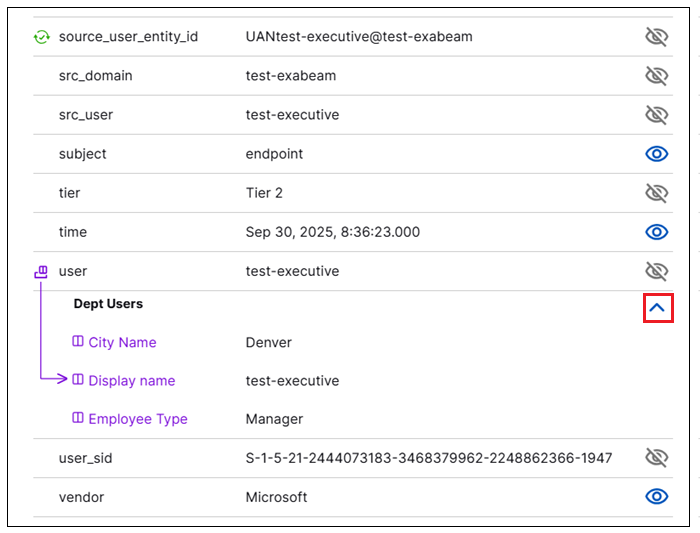700x533 pixels.
Task: Hide the subject field using eye icon
Action: click(x=656, y=154)
